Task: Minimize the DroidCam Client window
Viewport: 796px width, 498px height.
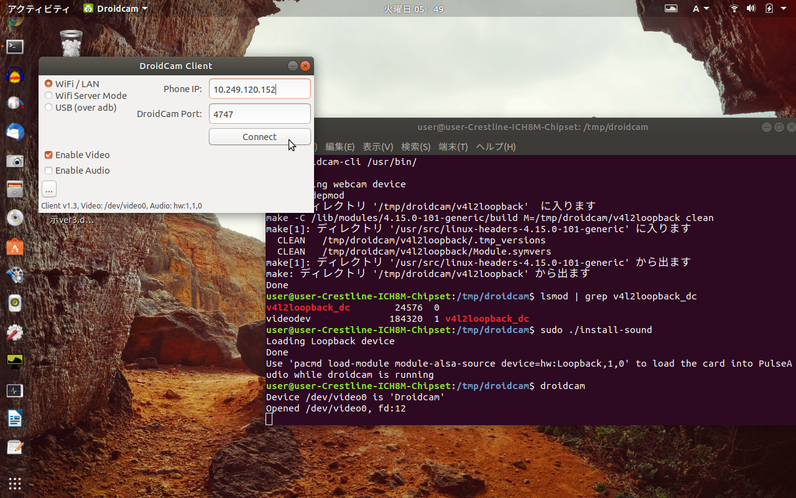Action: 292,65
